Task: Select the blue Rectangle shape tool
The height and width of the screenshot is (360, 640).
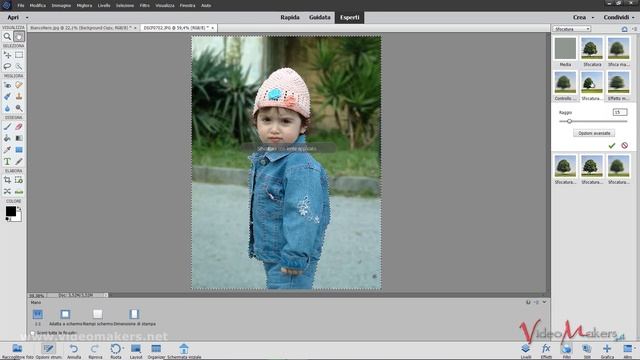Action: 19,150
